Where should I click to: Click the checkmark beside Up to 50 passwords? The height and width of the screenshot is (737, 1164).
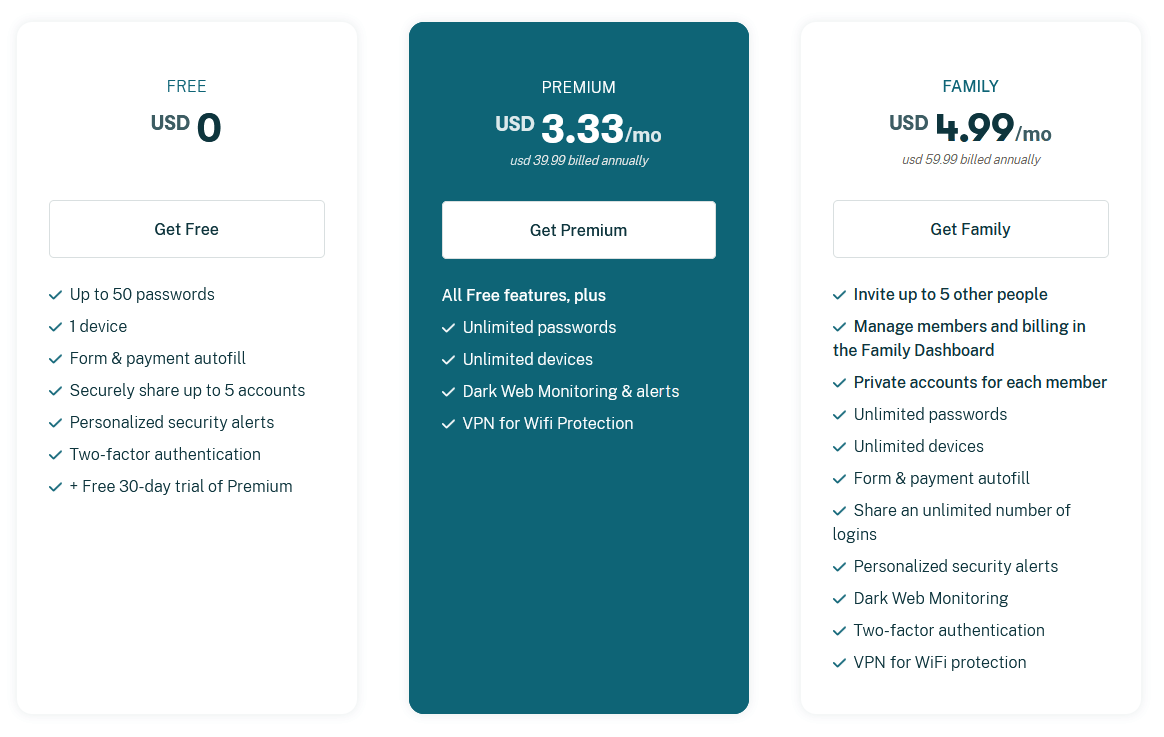pyautogui.click(x=55, y=294)
